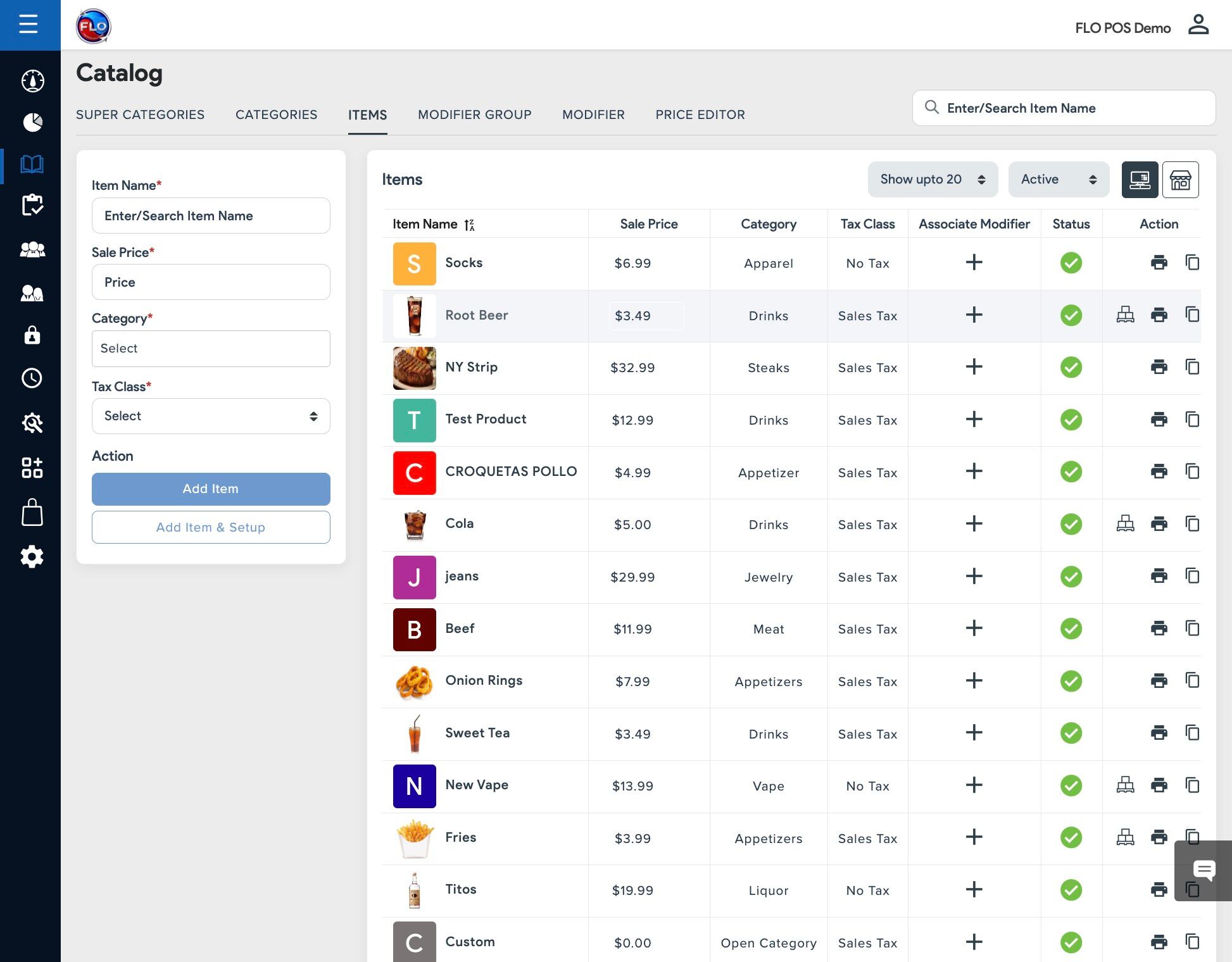This screenshot has height=962, width=1232.
Task: Expand the Tax Class select dropdown
Action: [211, 416]
